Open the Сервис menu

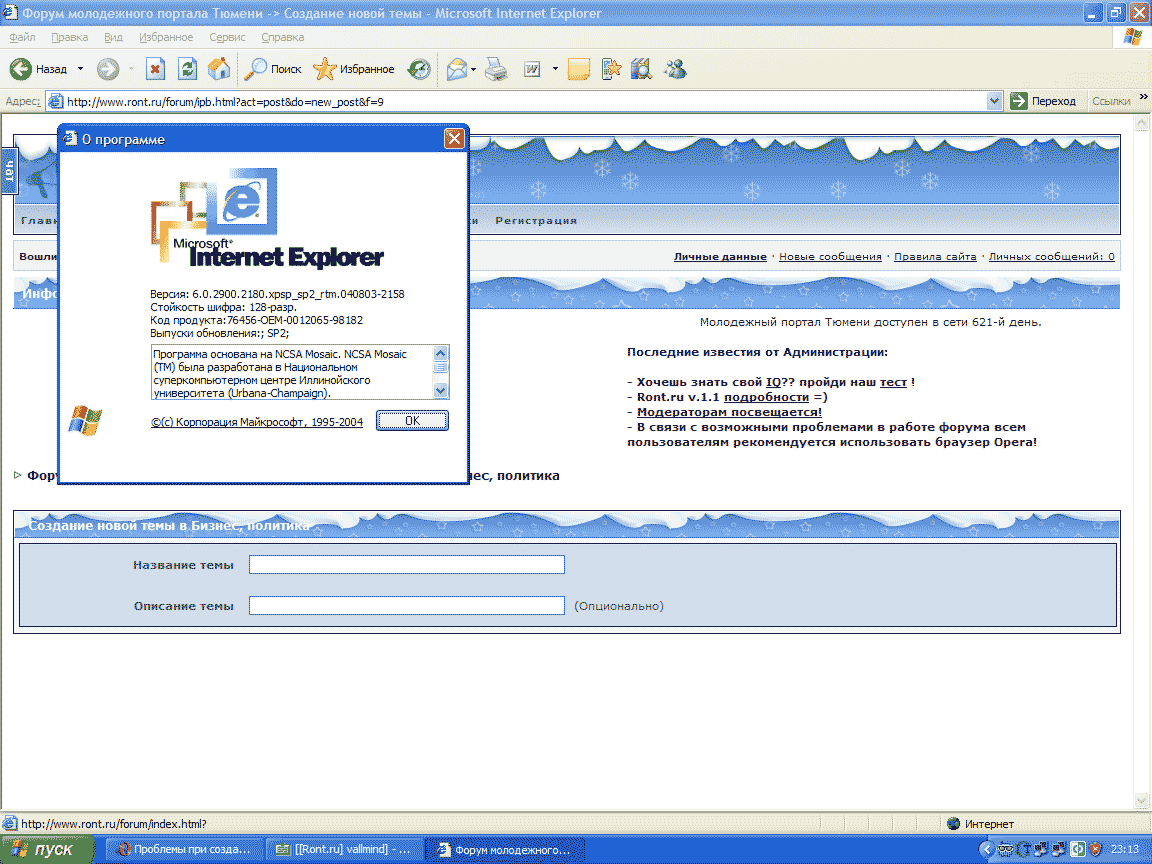228,37
